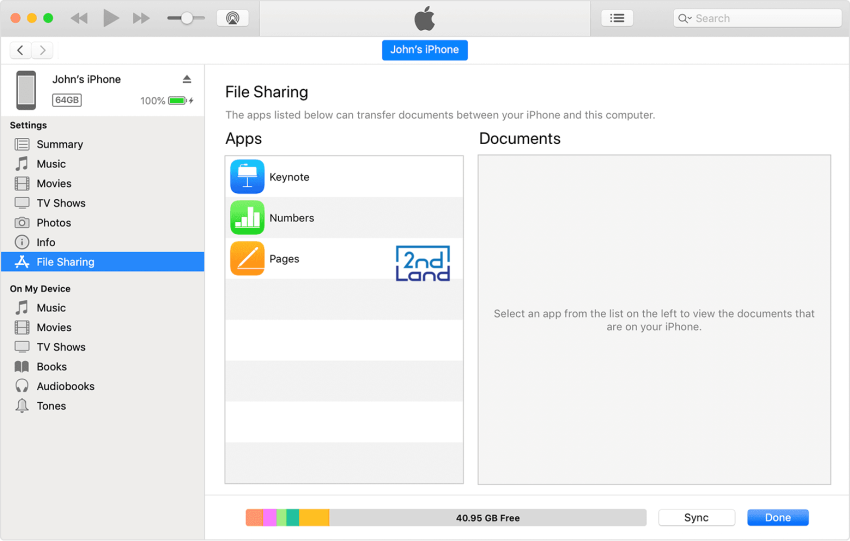Go forward with the right chevron
This screenshot has width=850, height=541.
tap(42, 50)
